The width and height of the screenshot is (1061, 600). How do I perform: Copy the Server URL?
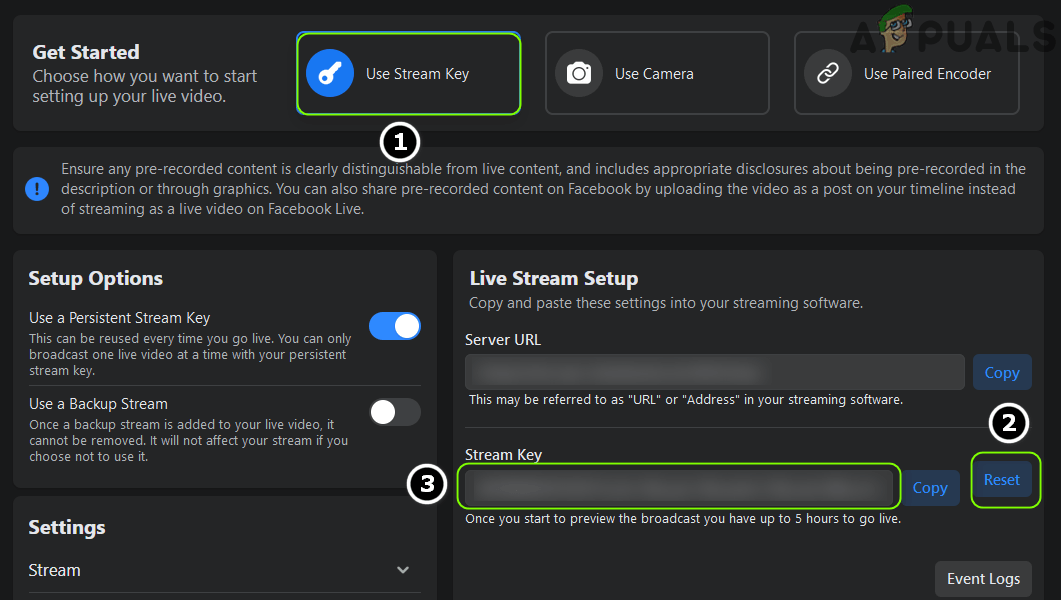[1002, 371]
